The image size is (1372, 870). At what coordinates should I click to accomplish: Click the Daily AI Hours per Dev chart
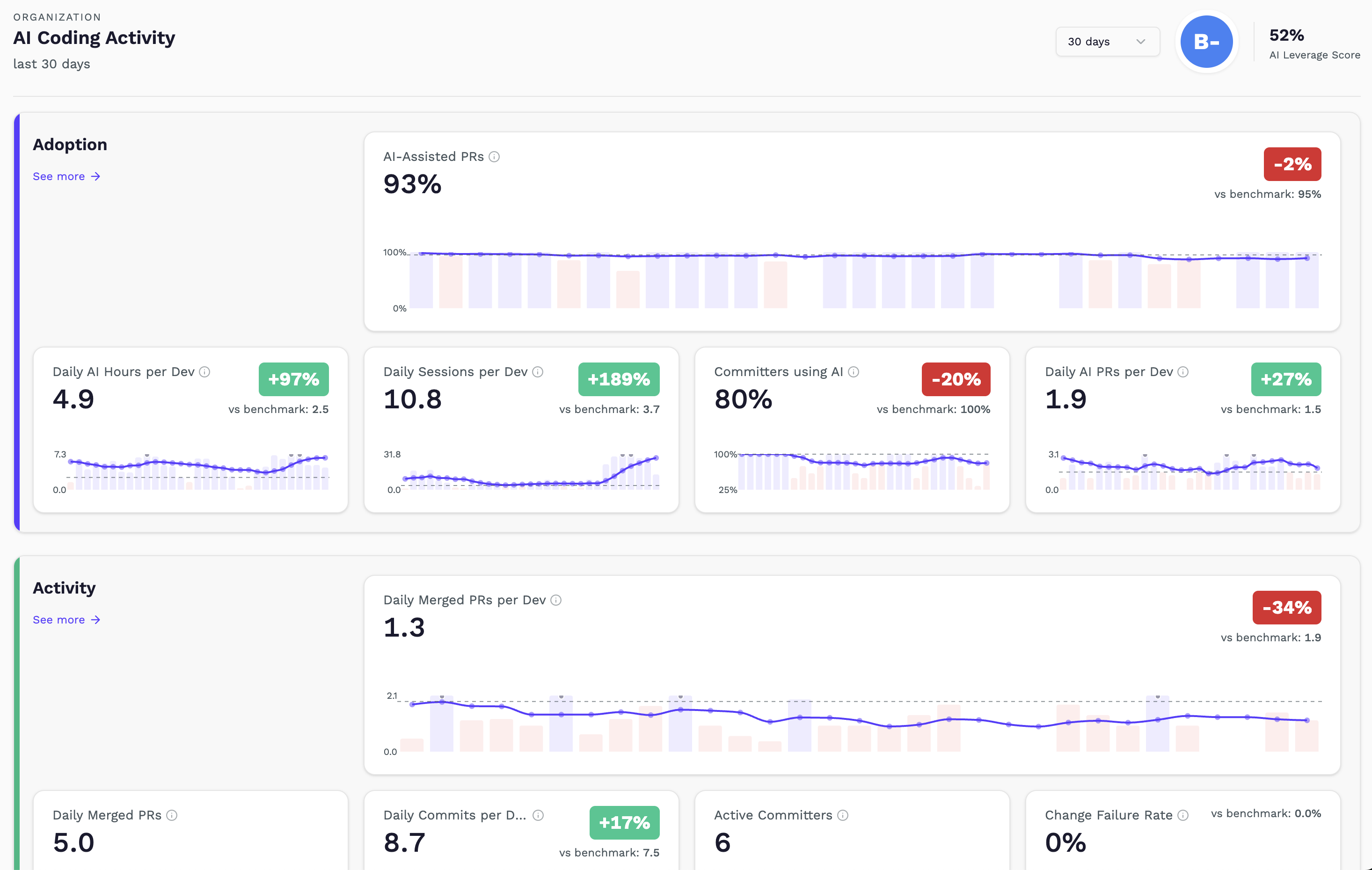pyautogui.click(x=191, y=471)
